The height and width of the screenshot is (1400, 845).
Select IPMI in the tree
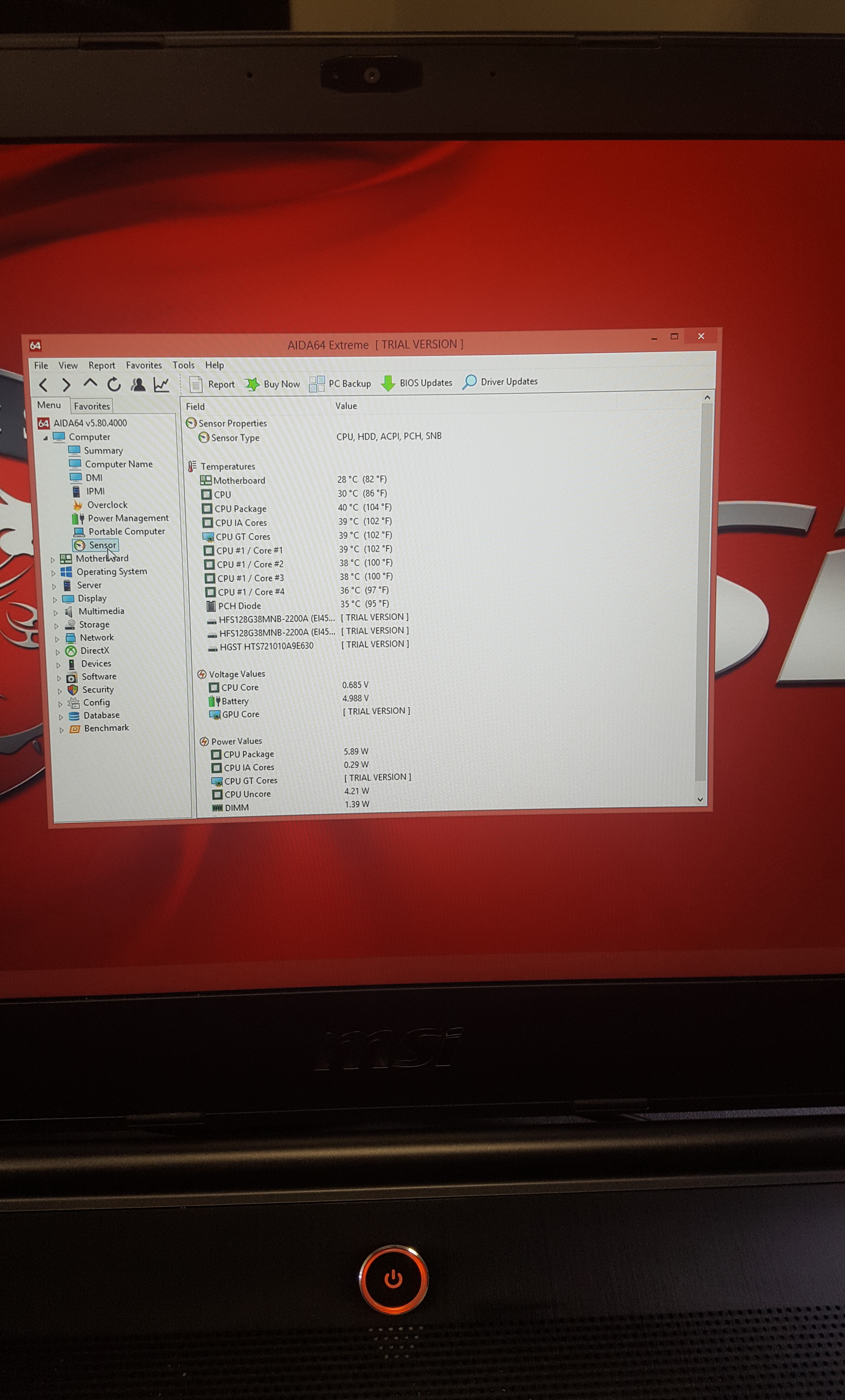pos(89,491)
